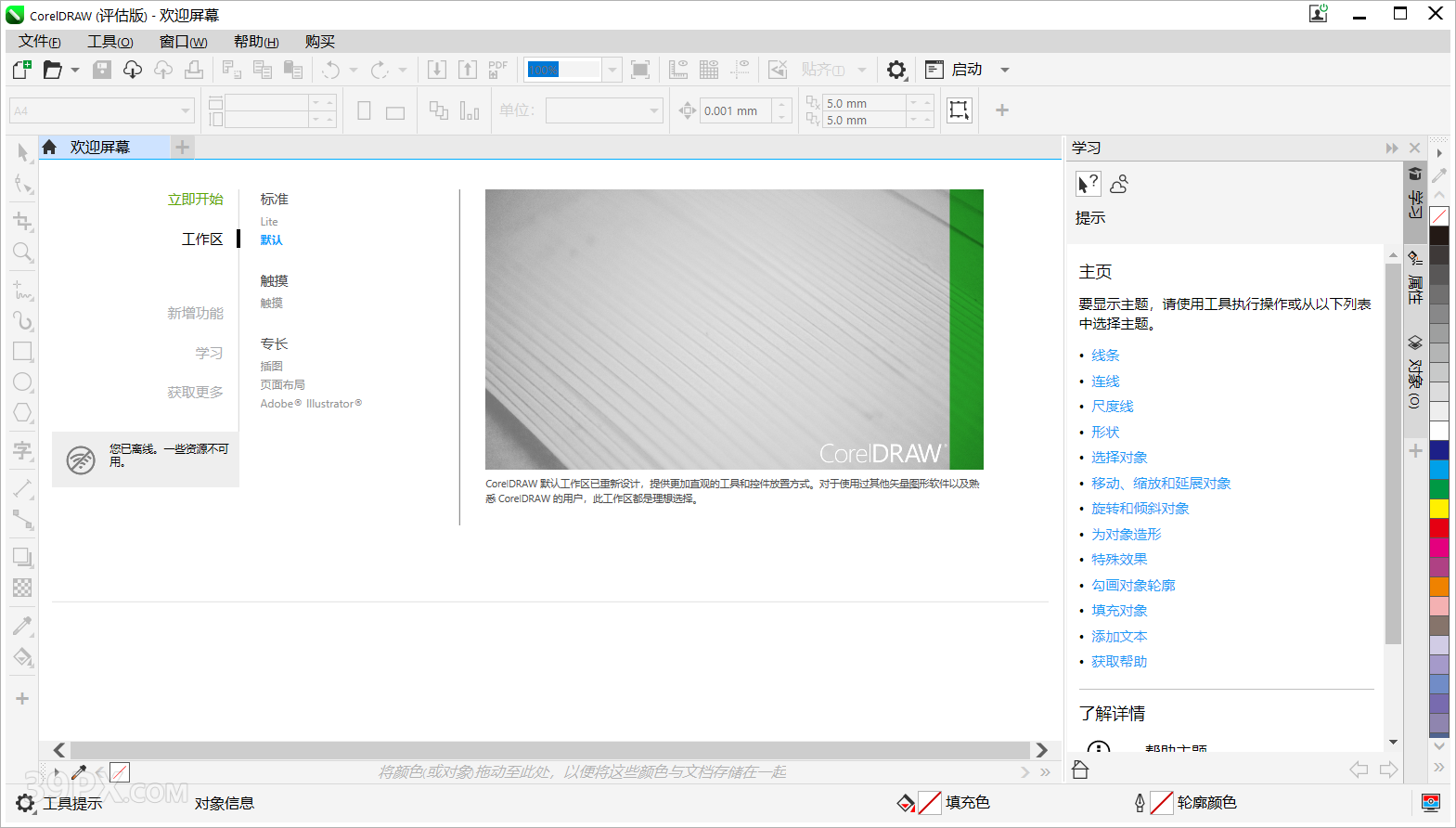The image size is (1456, 828).
Task: Pick the red swatch in color palette
Action: 1439,528
